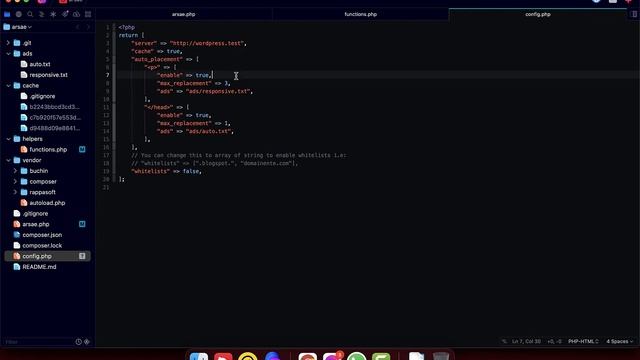Open the yellow circular app in the Dock
This screenshot has width=640, height=360.
[x=248, y=356]
